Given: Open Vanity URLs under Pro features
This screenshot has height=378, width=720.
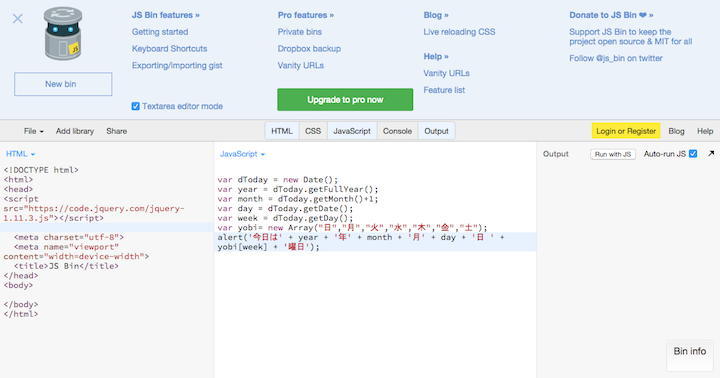Looking at the screenshot, I should (301, 65).
